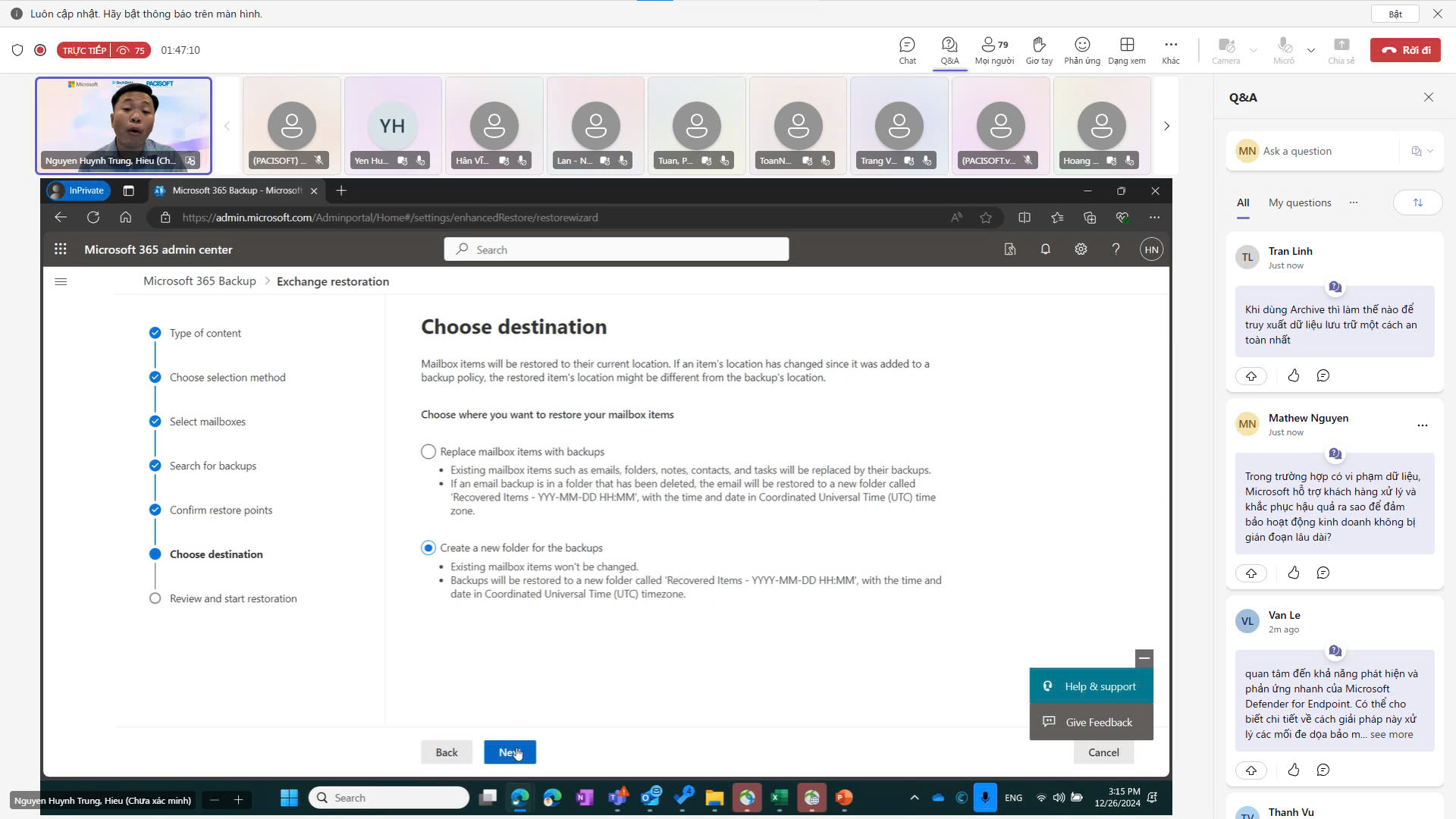1456x819 pixels.
Task: Turn on notifications with the Bật button
Action: click(x=1395, y=14)
